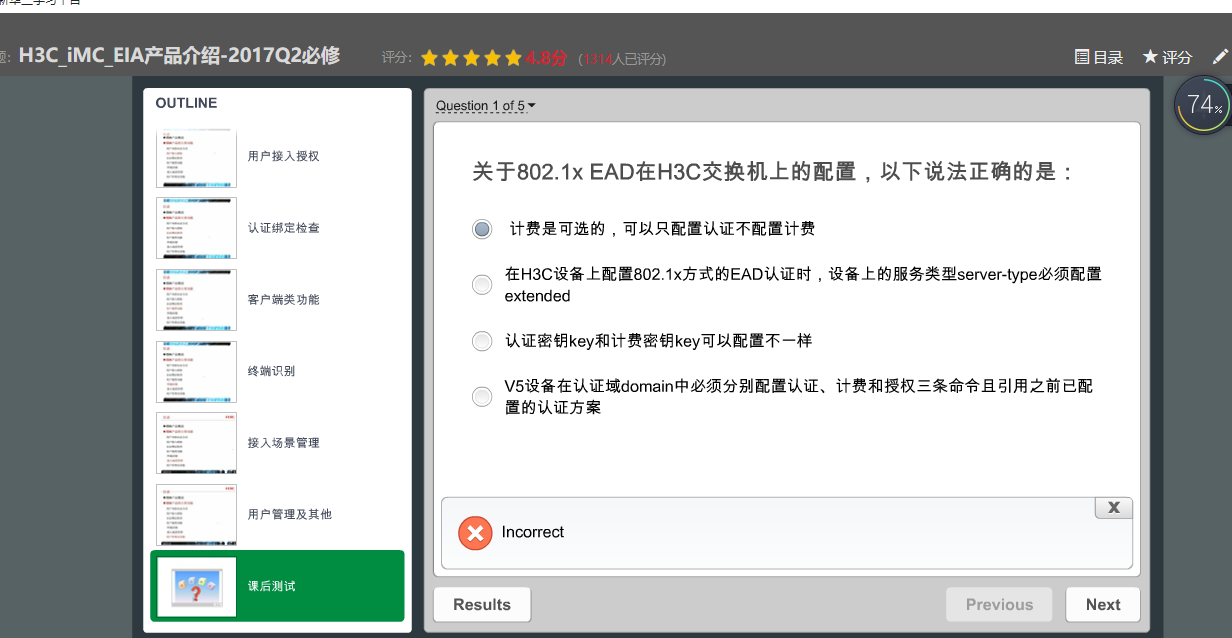
Task: Click the third rating star
Action: (472, 58)
